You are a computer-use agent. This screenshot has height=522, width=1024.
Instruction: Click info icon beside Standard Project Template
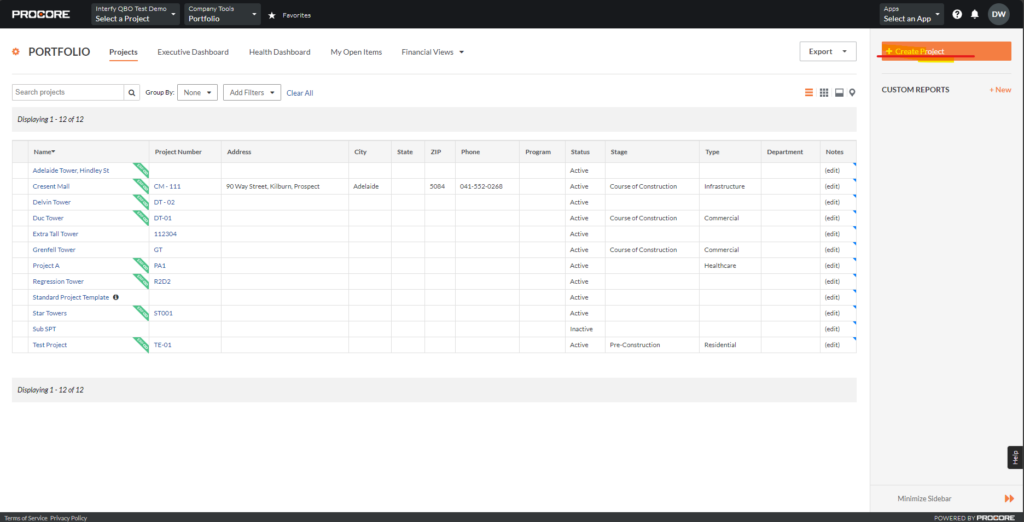click(x=116, y=297)
